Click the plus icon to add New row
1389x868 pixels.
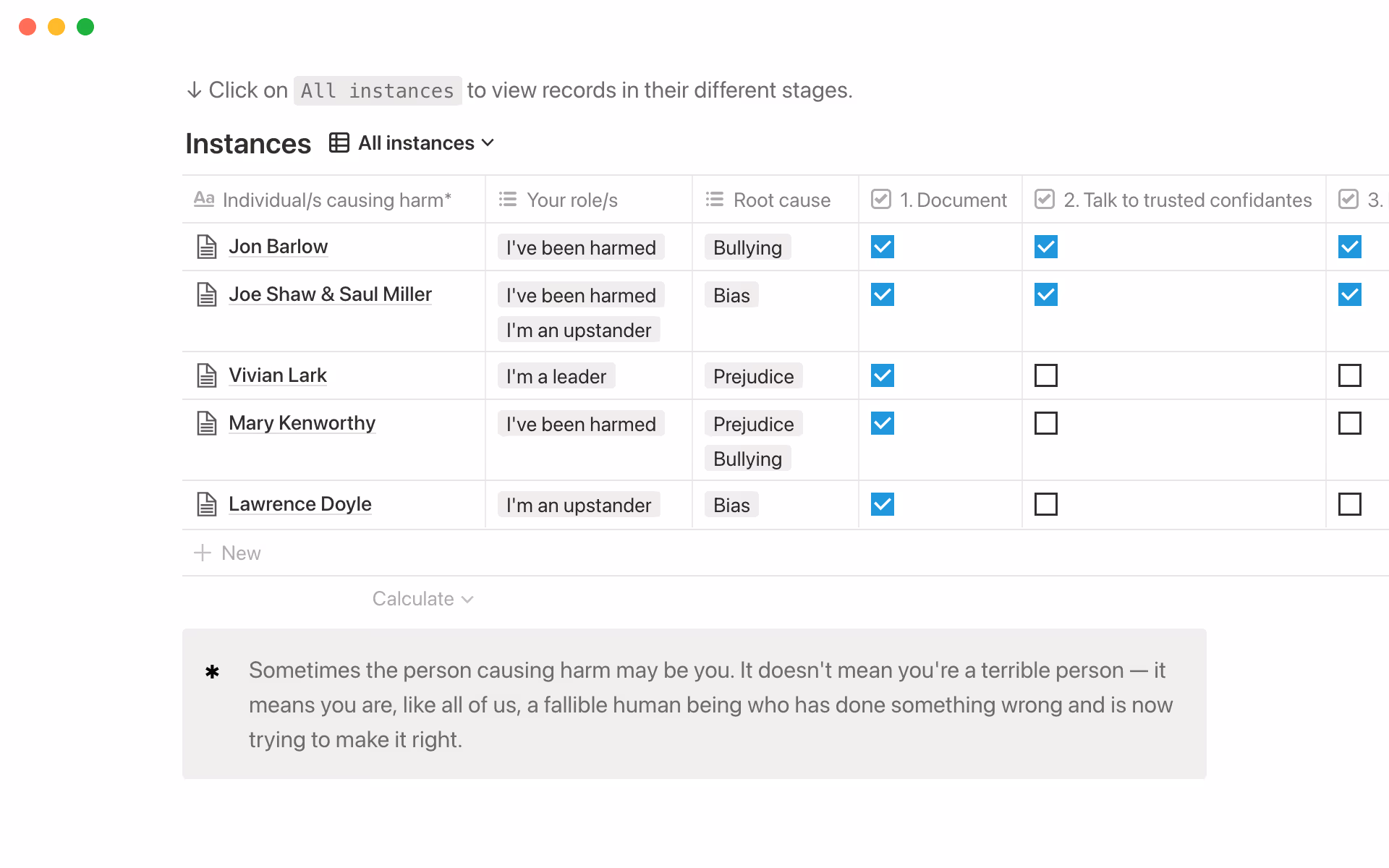click(203, 553)
